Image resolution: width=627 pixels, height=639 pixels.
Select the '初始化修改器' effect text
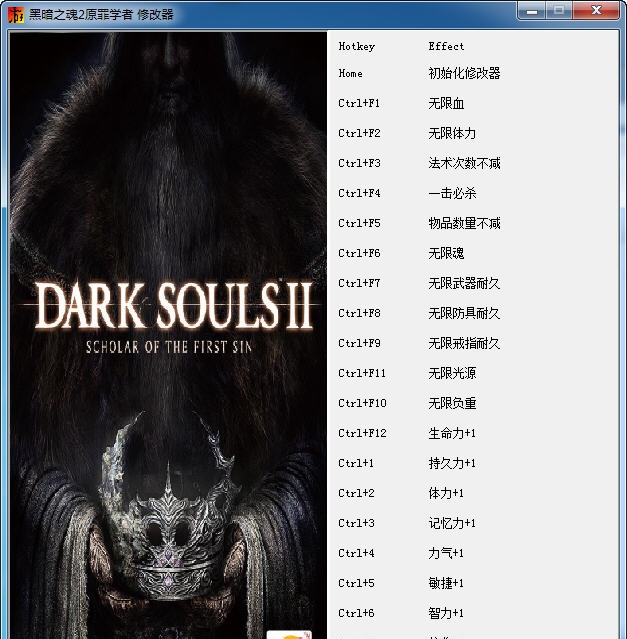pos(464,73)
